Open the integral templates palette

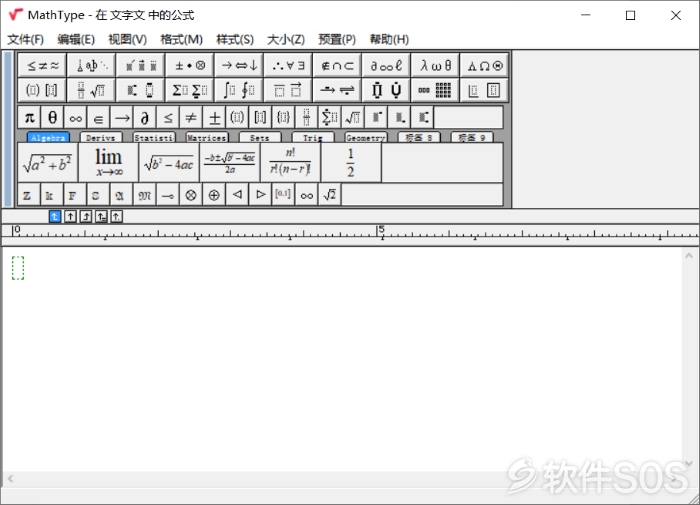tap(239, 90)
